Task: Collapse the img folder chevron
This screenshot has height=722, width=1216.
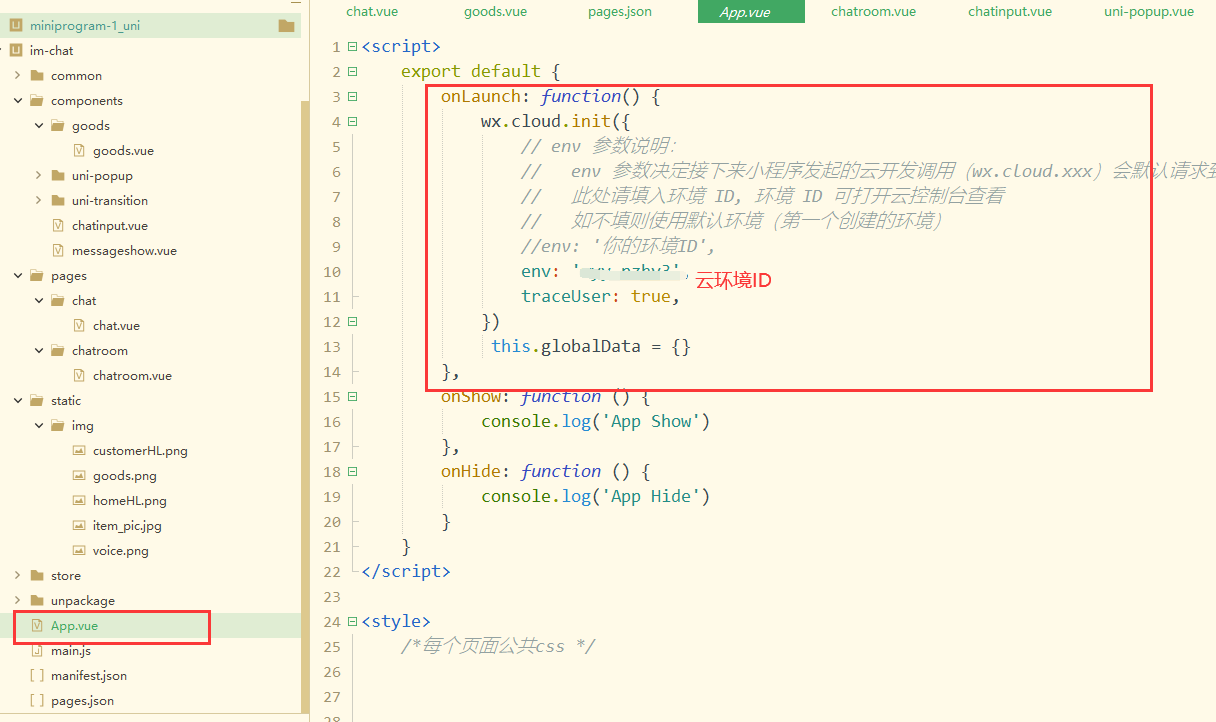Action: point(38,425)
